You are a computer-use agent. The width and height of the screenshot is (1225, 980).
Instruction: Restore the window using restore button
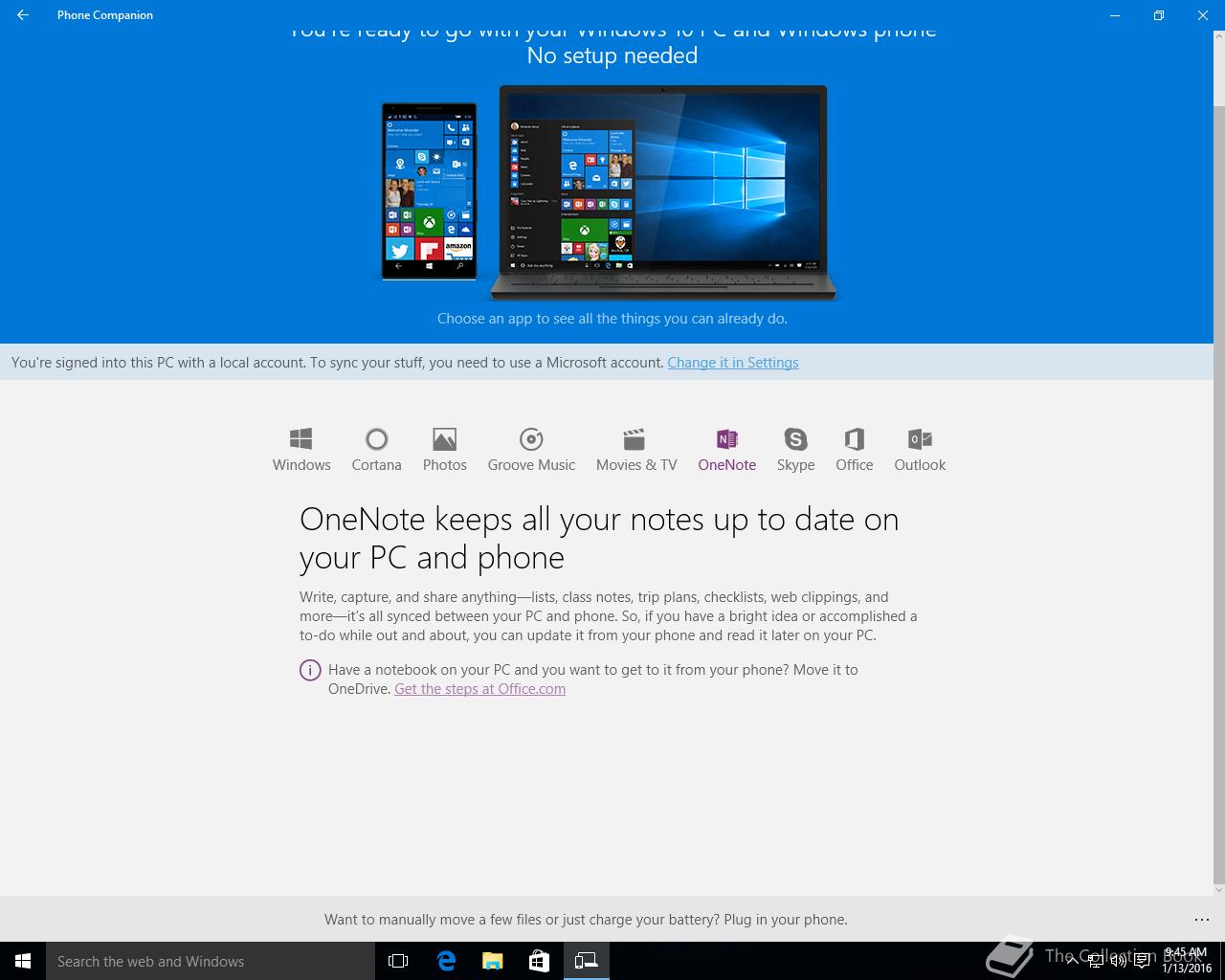[1158, 15]
